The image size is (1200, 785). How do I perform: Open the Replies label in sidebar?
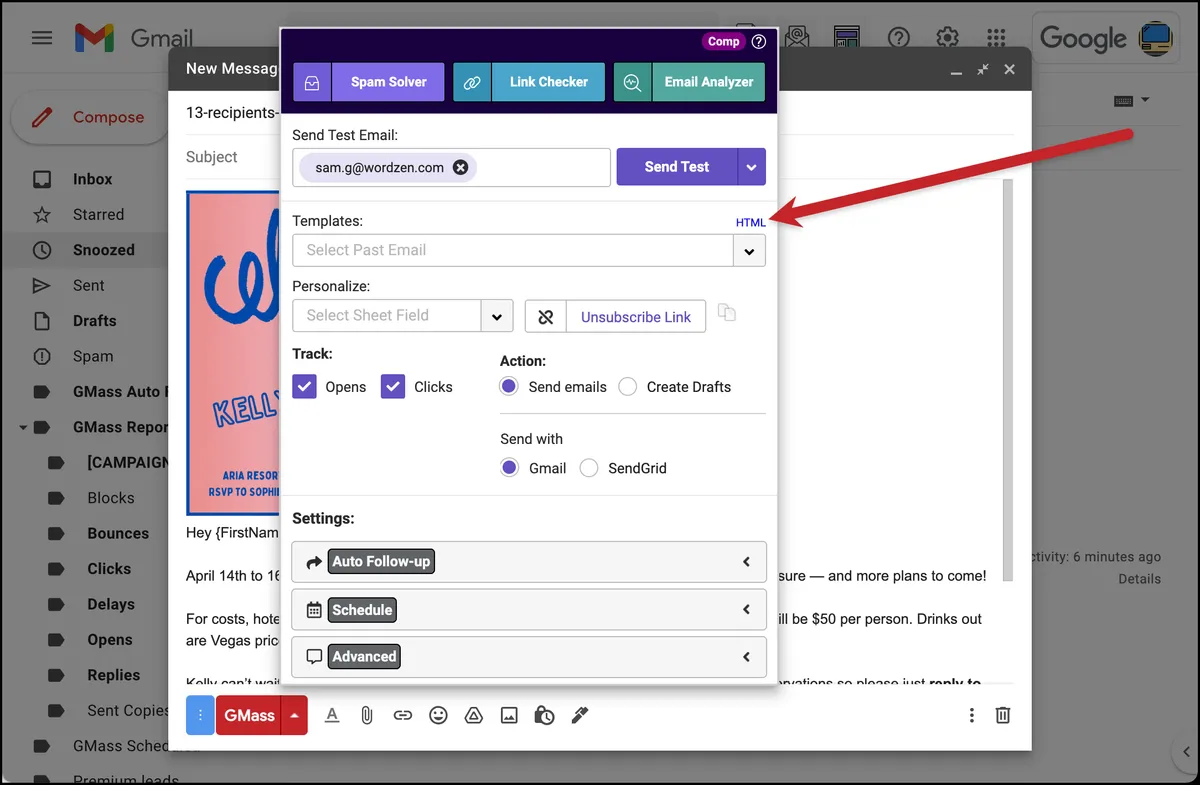point(113,675)
